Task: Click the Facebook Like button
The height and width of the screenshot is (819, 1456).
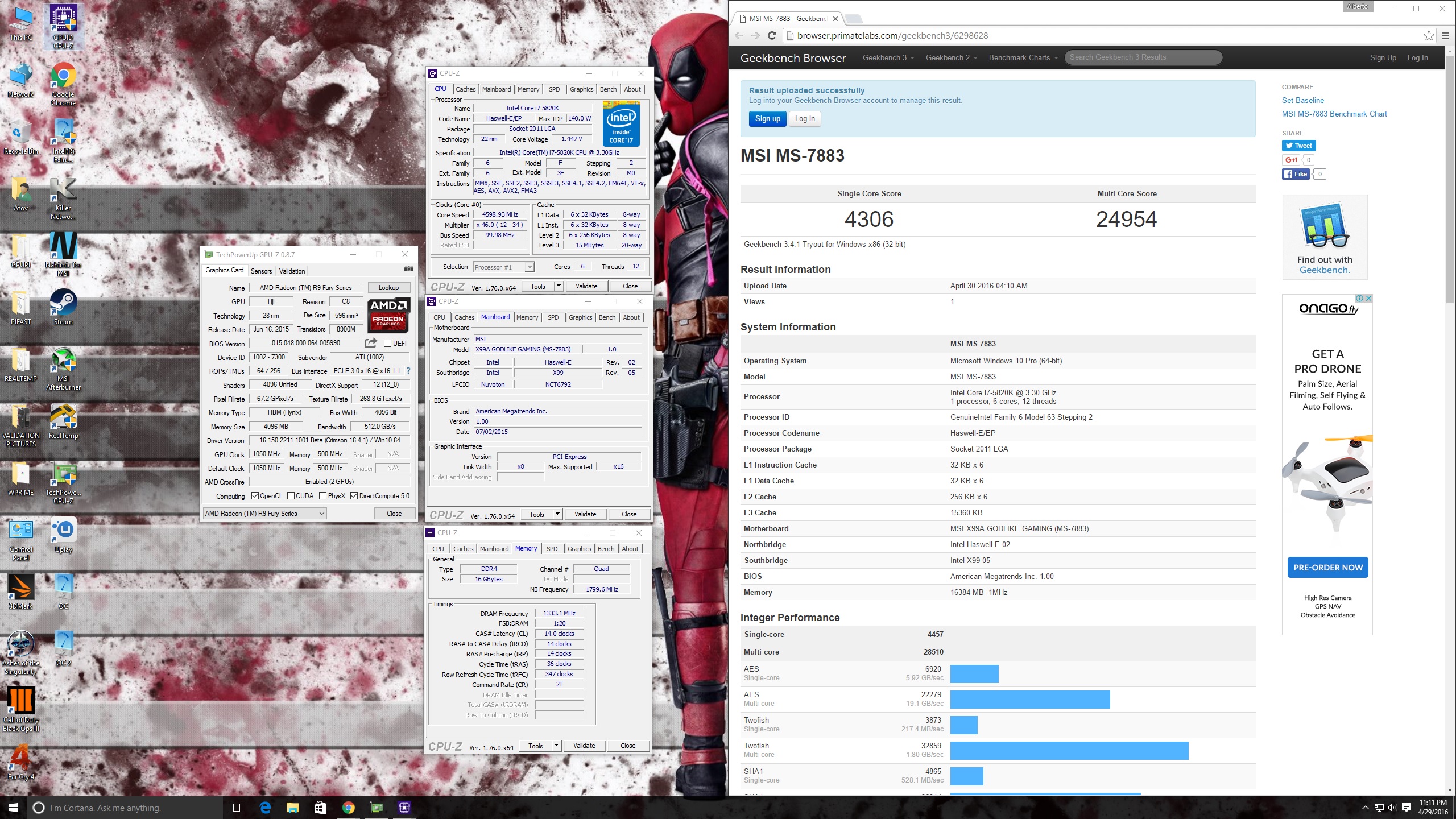Action: click(1296, 174)
